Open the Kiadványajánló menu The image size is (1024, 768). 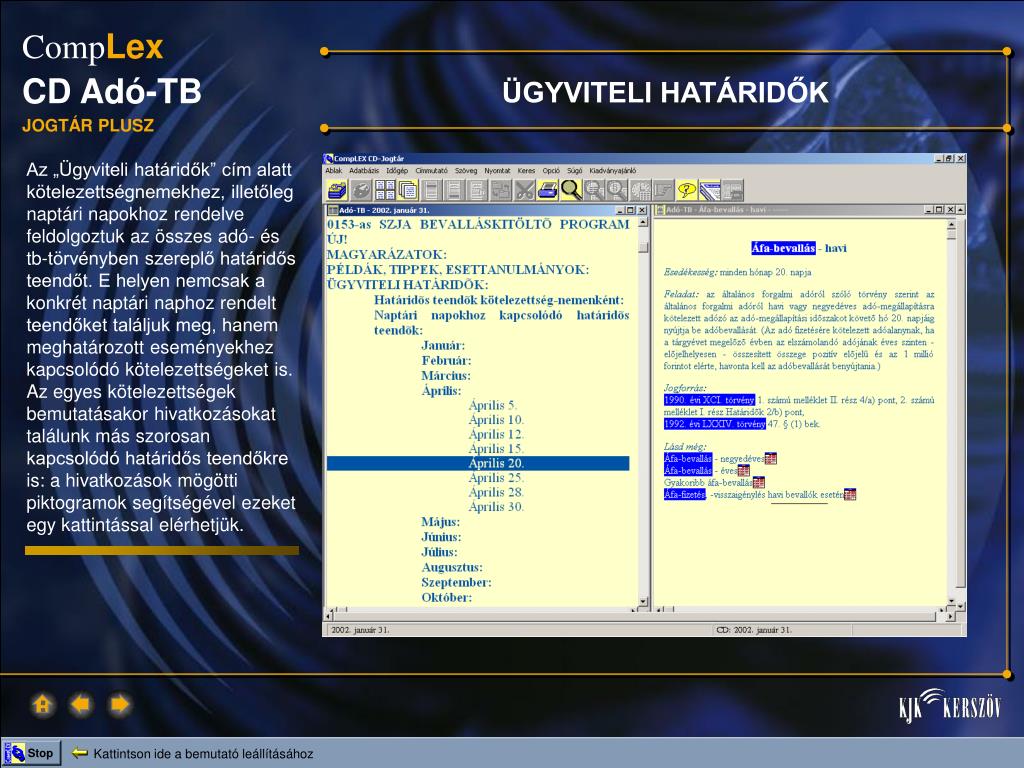613,171
